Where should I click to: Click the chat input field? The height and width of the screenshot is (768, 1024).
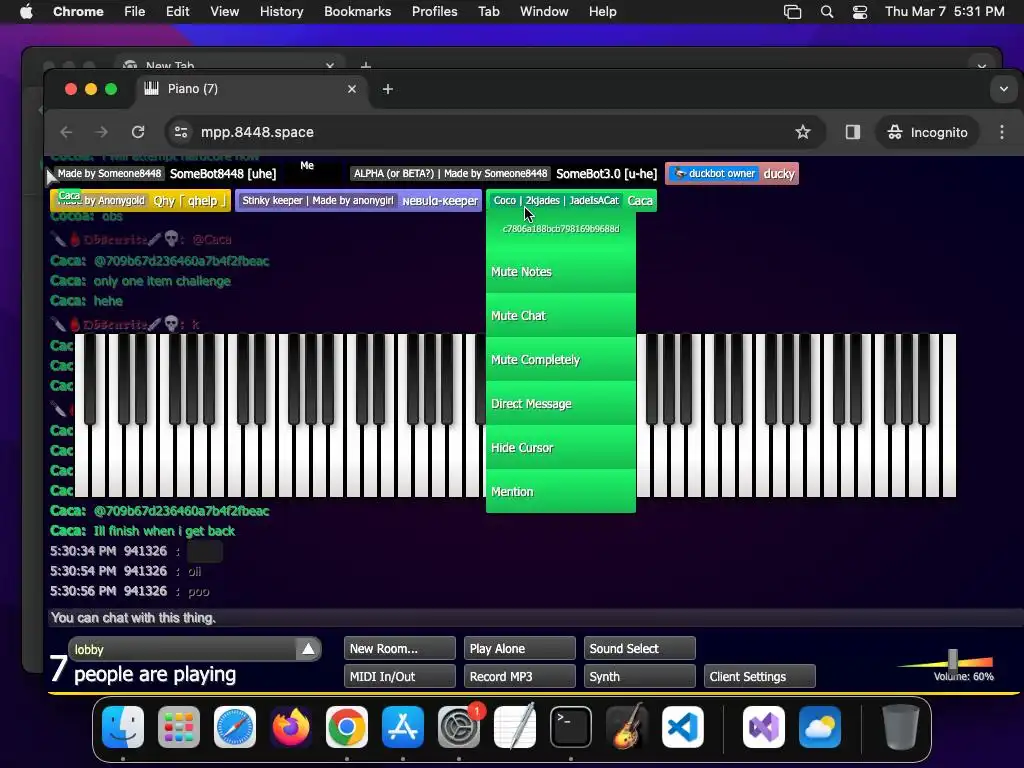click(x=536, y=618)
